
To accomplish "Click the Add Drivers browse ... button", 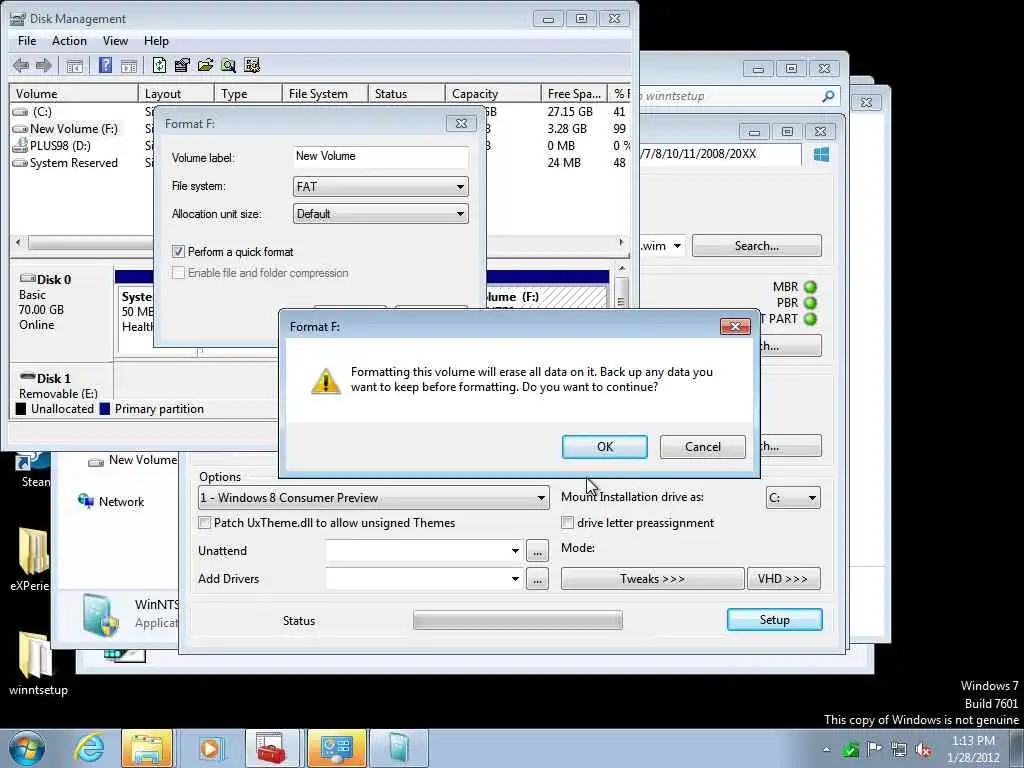I will tap(537, 579).
